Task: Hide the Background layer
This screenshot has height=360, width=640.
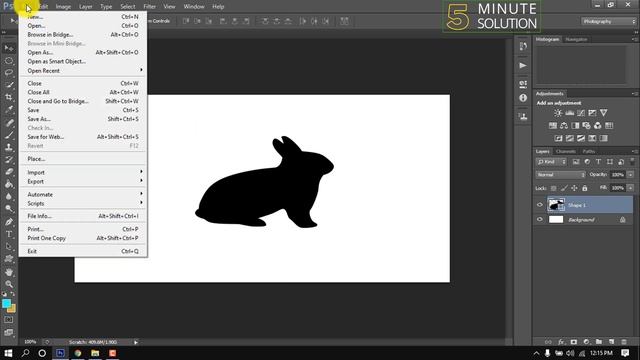Action: coord(540,220)
